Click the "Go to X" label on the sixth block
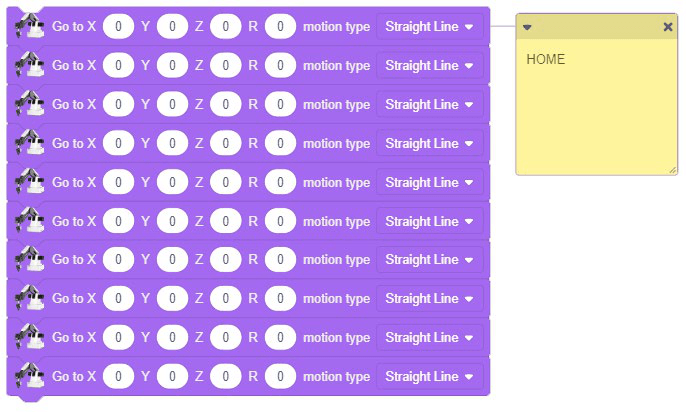Image resolution: width=686 pixels, height=412 pixels. click(74, 221)
